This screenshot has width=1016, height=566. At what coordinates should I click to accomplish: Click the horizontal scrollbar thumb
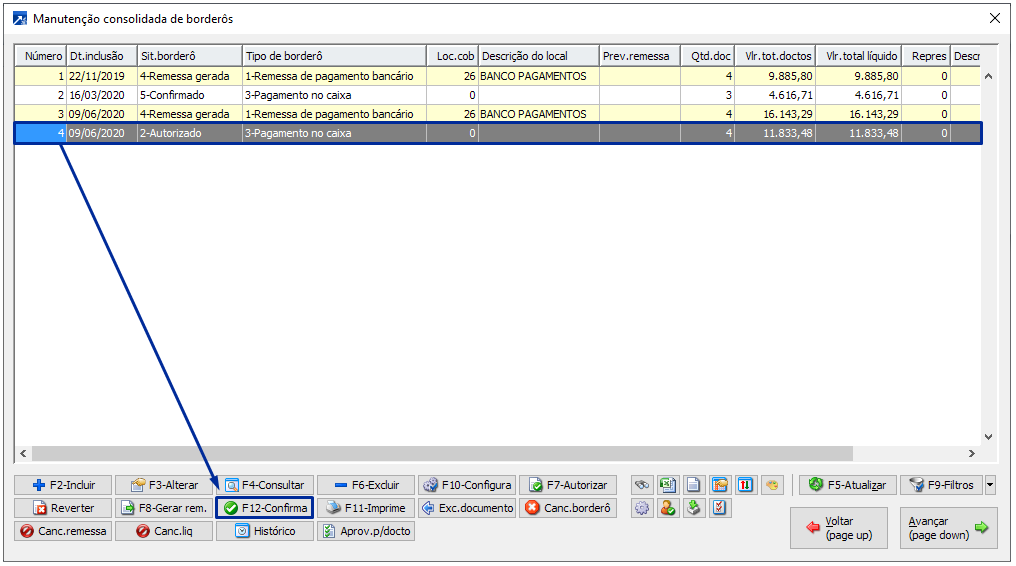(x=442, y=453)
